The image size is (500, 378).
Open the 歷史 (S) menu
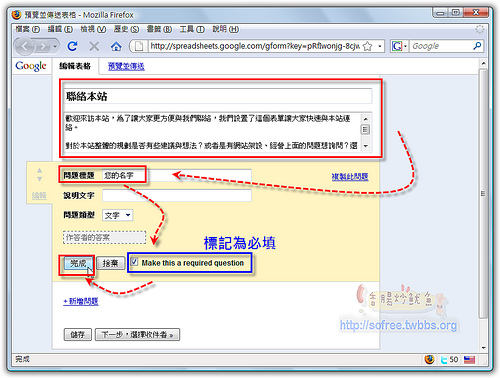coord(126,29)
